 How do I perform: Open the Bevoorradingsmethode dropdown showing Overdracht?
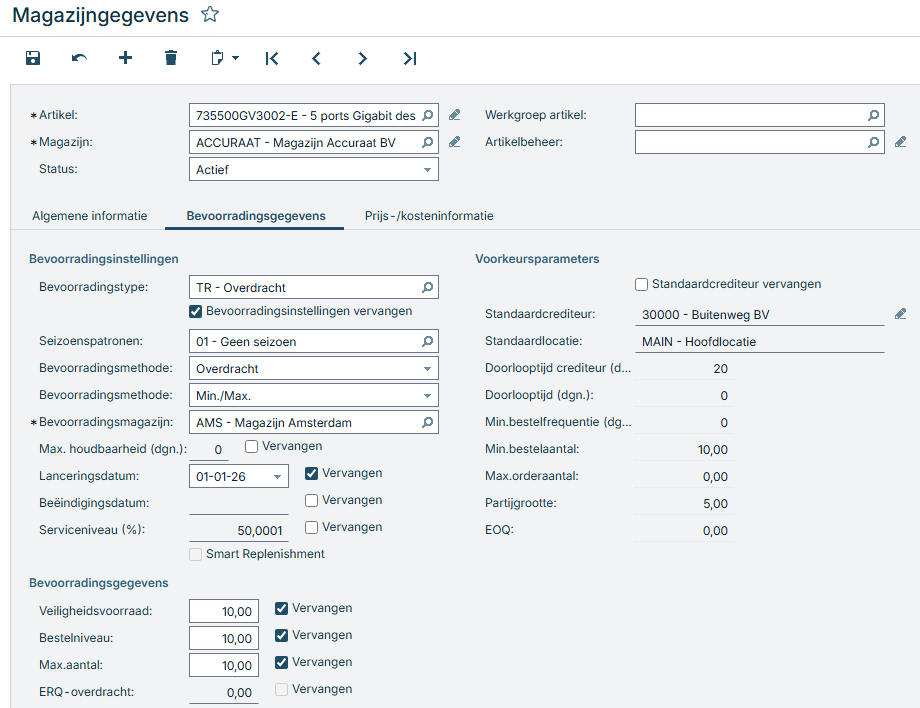coord(427,368)
